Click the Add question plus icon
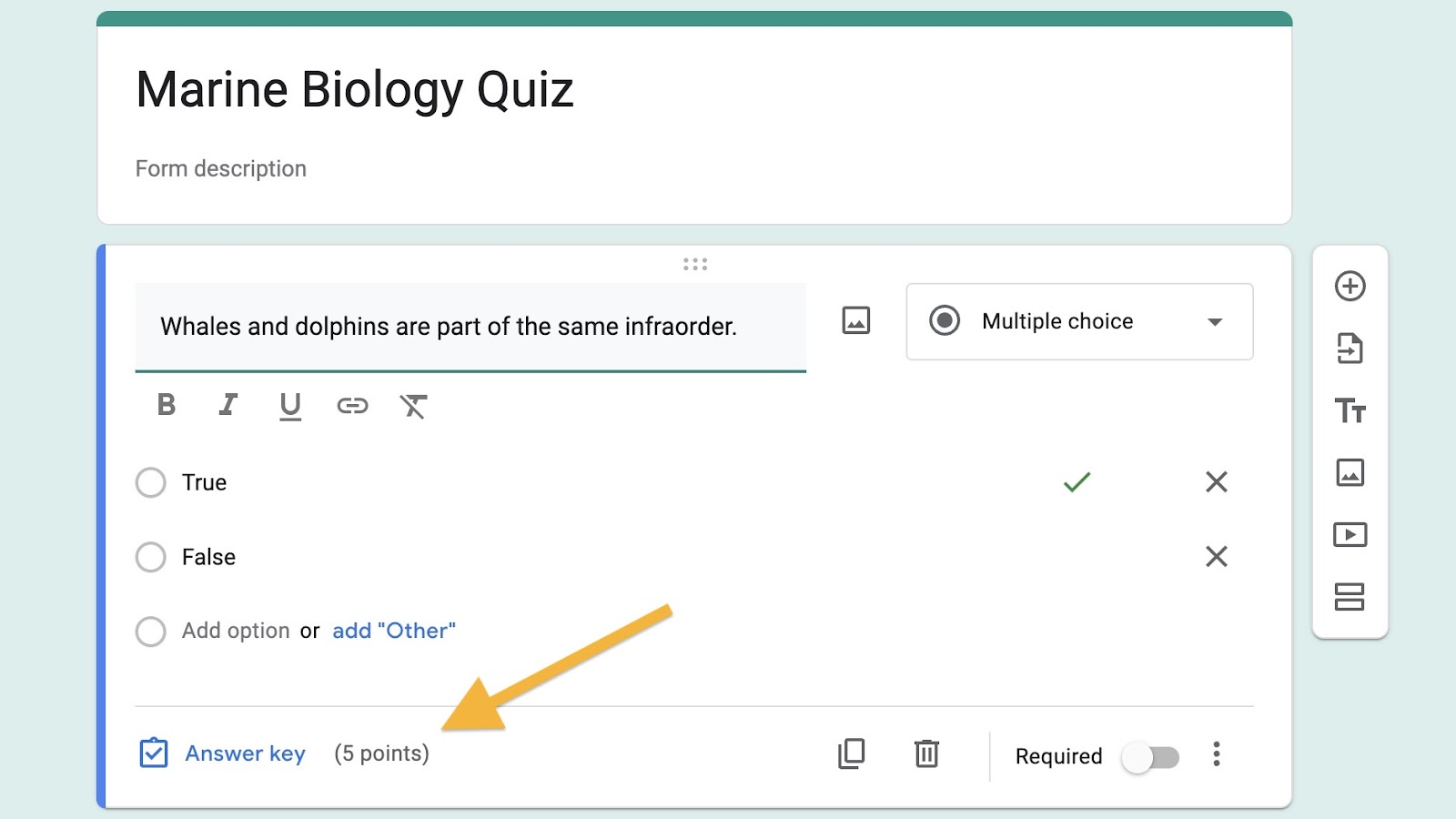Screen dimensions: 1456x819 click(1350, 287)
